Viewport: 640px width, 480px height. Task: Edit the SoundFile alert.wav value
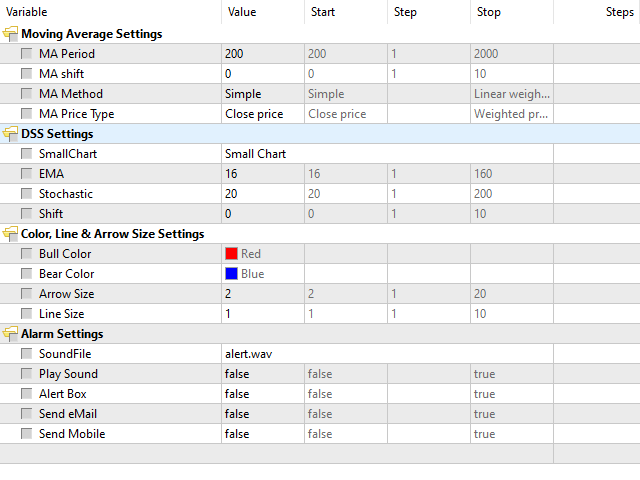coord(262,354)
